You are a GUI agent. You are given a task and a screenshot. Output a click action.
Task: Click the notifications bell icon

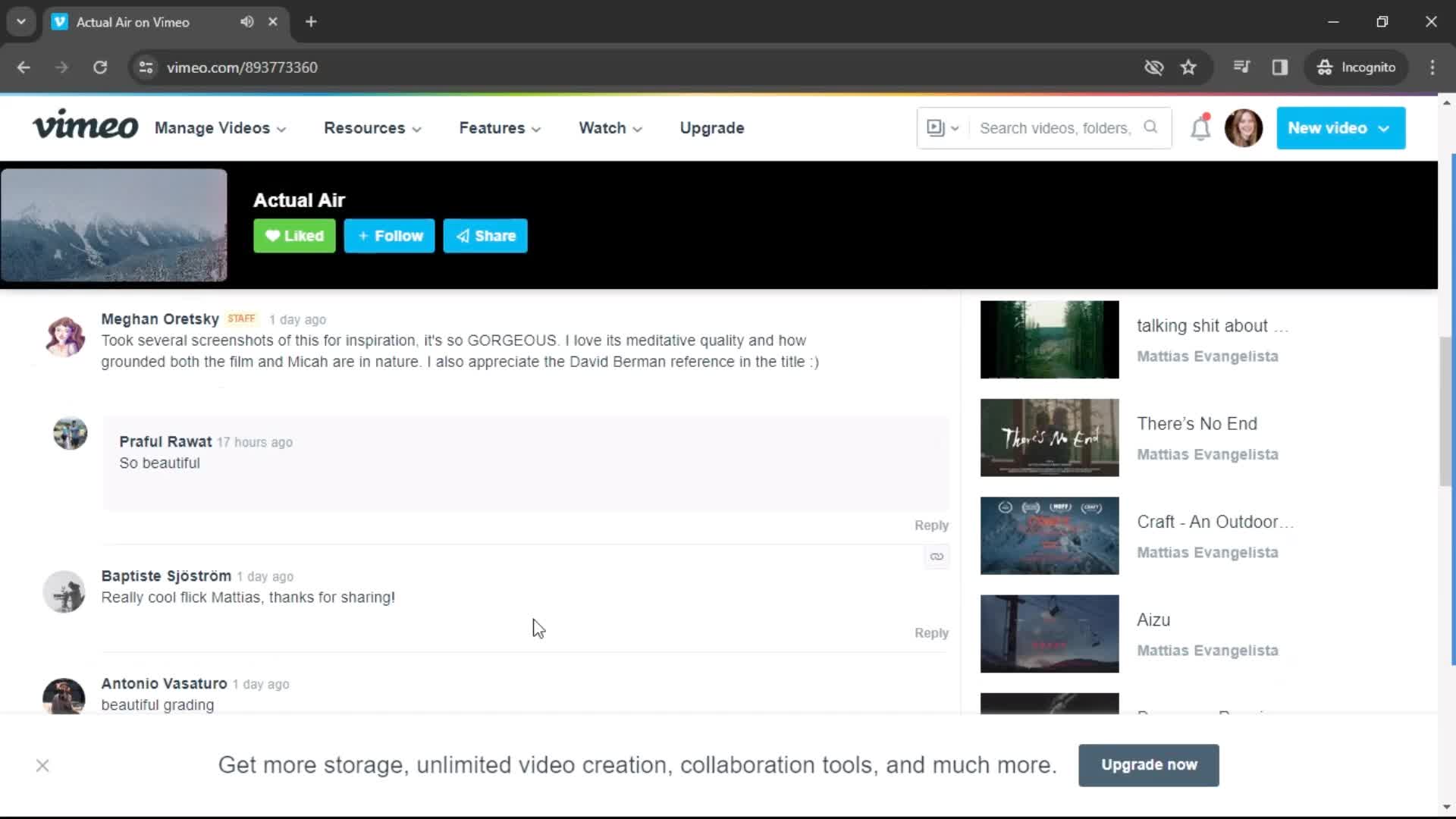click(x=1200, y=128)
